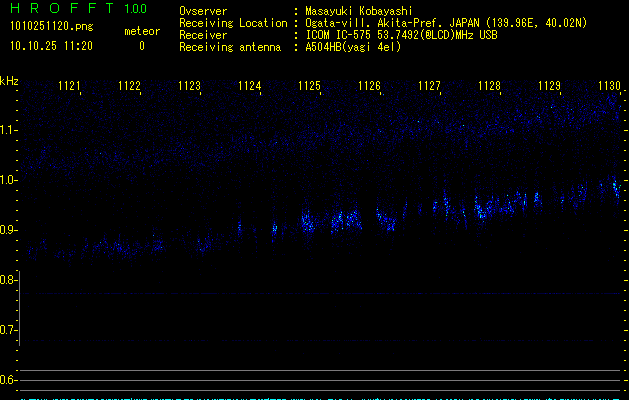629x400 pixels.
Task: Select observer name Masayuki Kobayashi
Action: point(359,10)
